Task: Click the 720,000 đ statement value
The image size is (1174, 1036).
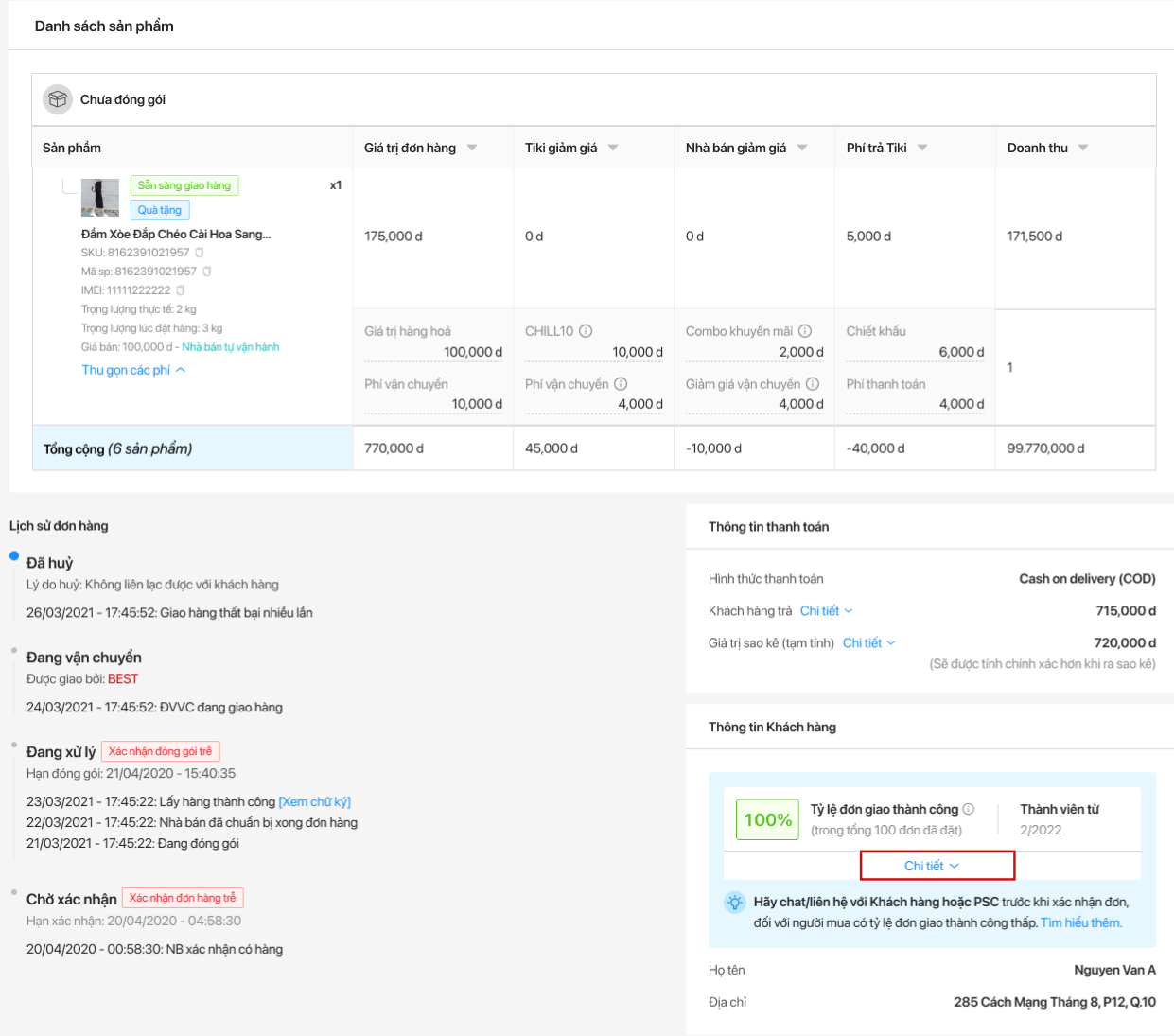Action: [1126, 643]
